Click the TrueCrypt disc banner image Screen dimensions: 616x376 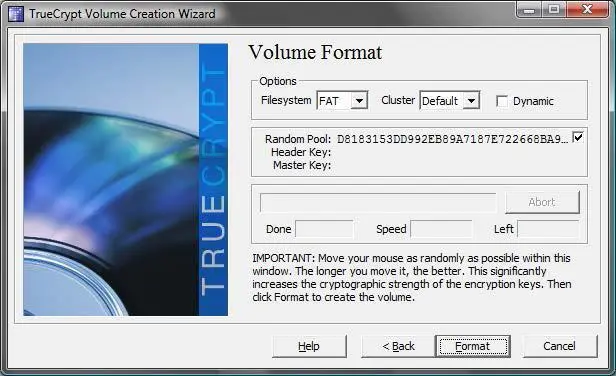(125, 180)
